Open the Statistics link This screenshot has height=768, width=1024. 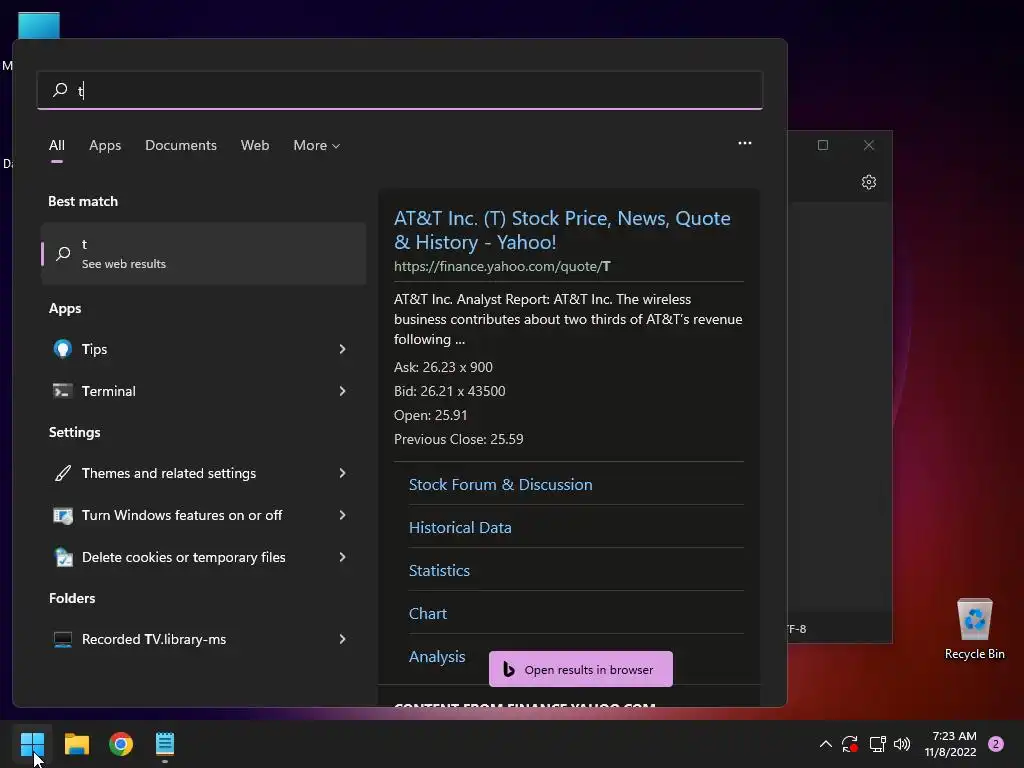[x=439, y=571]
